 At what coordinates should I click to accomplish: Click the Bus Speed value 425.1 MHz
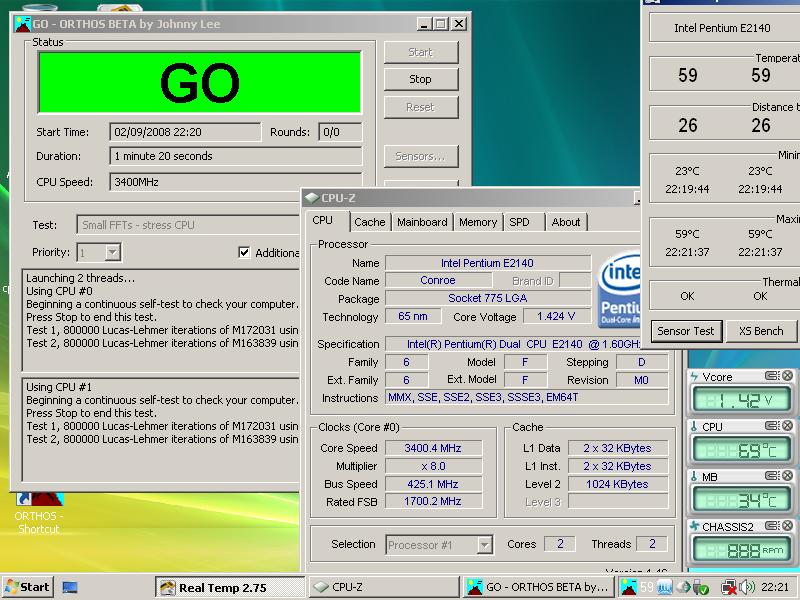433,484
